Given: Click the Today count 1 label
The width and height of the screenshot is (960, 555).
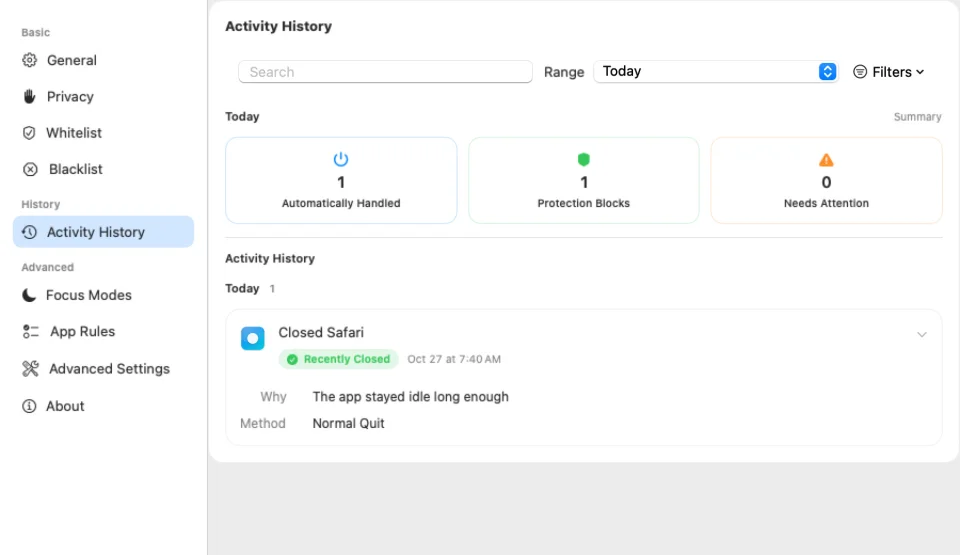Looking at the screenshot, I should click(272, 289).
